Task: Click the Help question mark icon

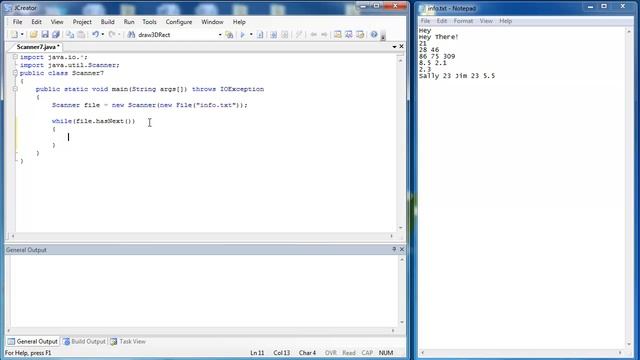Action: coord(374,35)
